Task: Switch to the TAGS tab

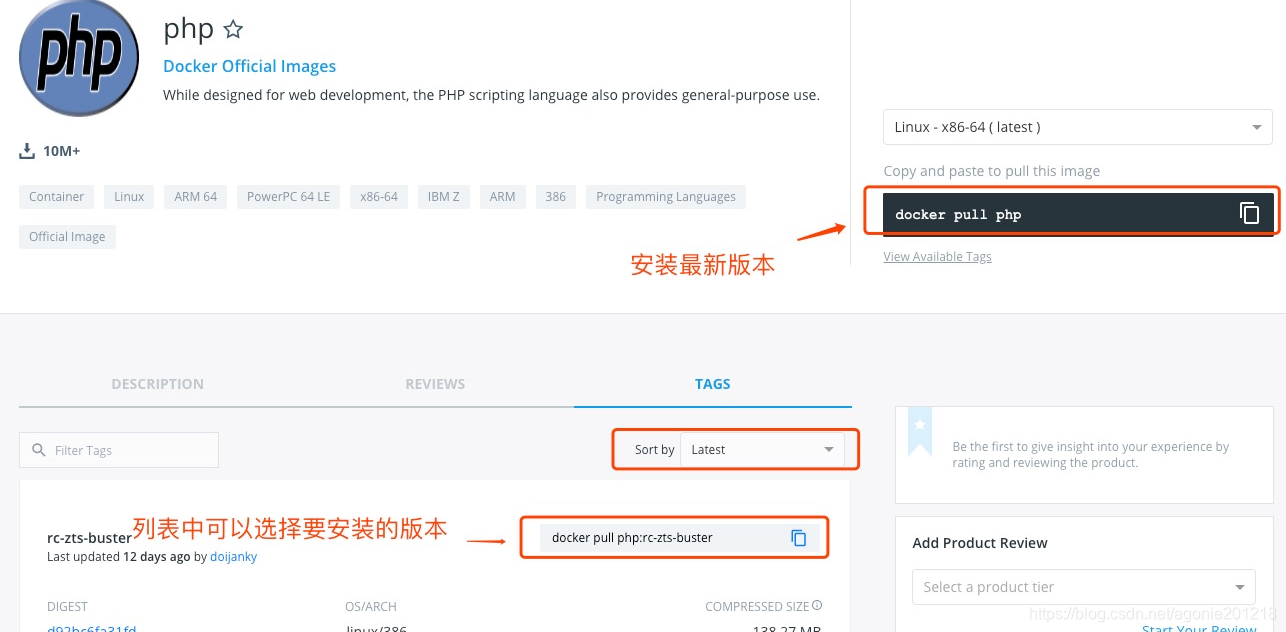Action: tap(713, 384)
